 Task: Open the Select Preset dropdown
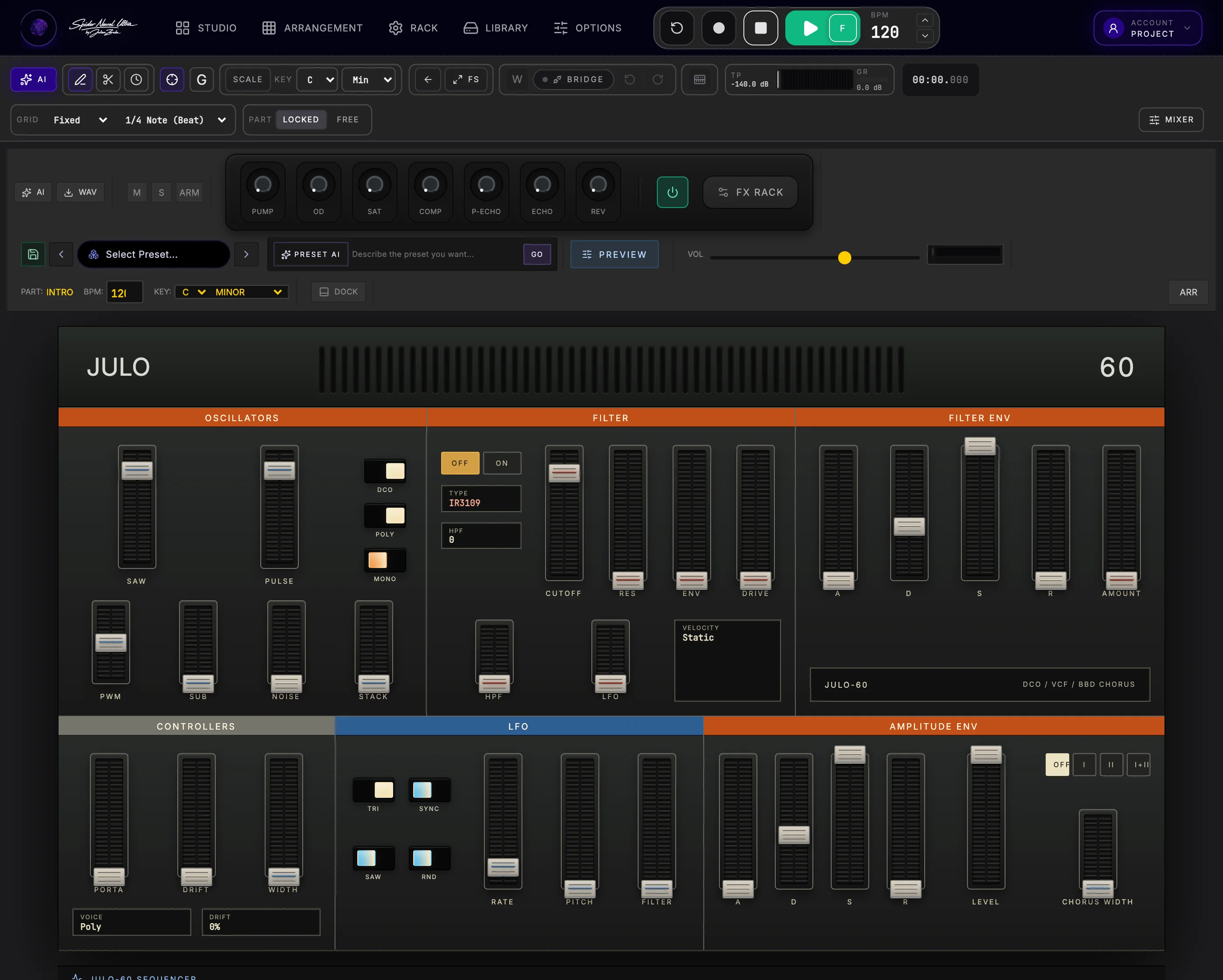(154, 254)
